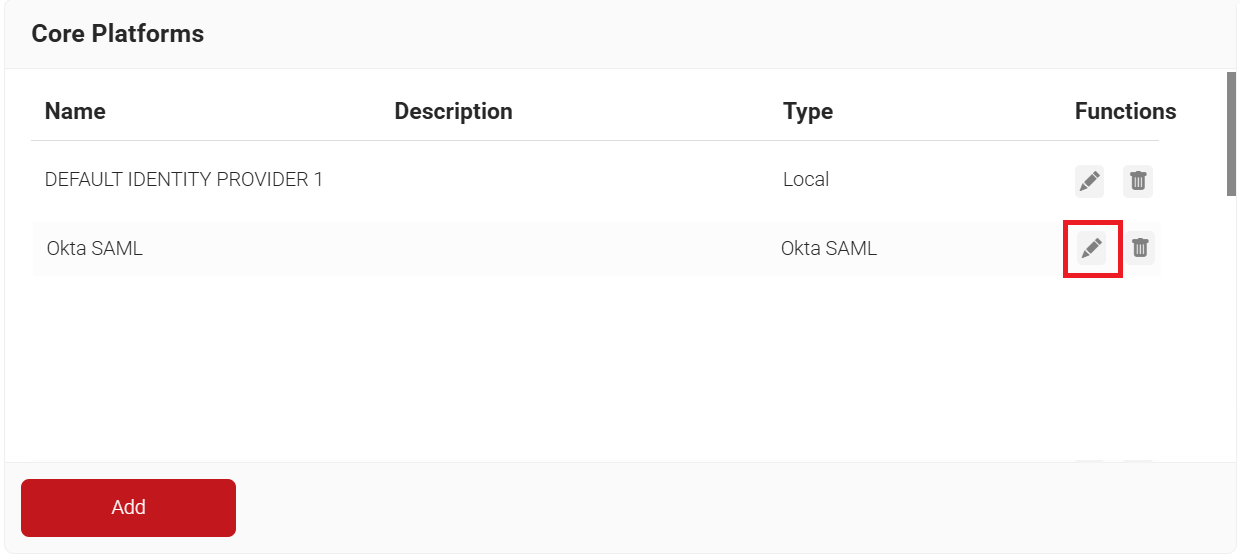Edit the DEFAULT IDENTITY PROVIDER 1 entry

pyautogui.click(x=1089, y=181)
